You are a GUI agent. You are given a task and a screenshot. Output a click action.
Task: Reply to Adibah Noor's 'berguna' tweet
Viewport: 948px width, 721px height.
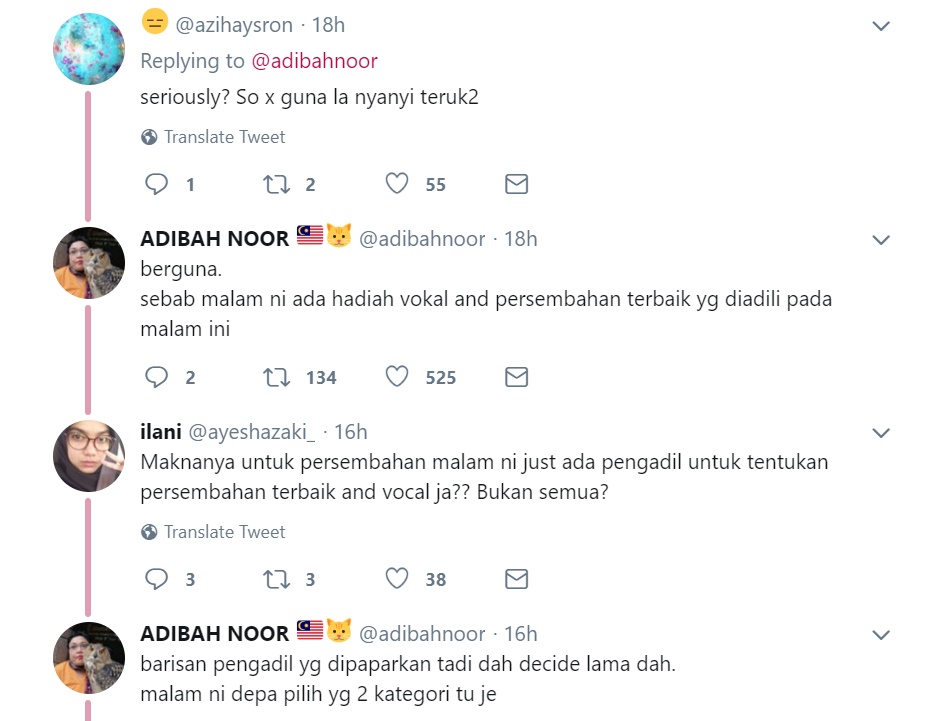click(157, 377)
